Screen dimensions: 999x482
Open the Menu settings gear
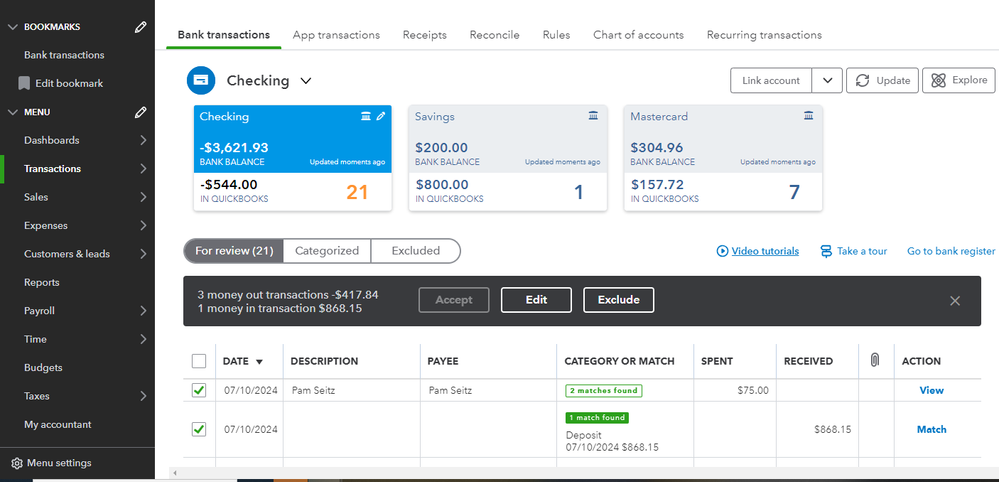pos(17,463)
